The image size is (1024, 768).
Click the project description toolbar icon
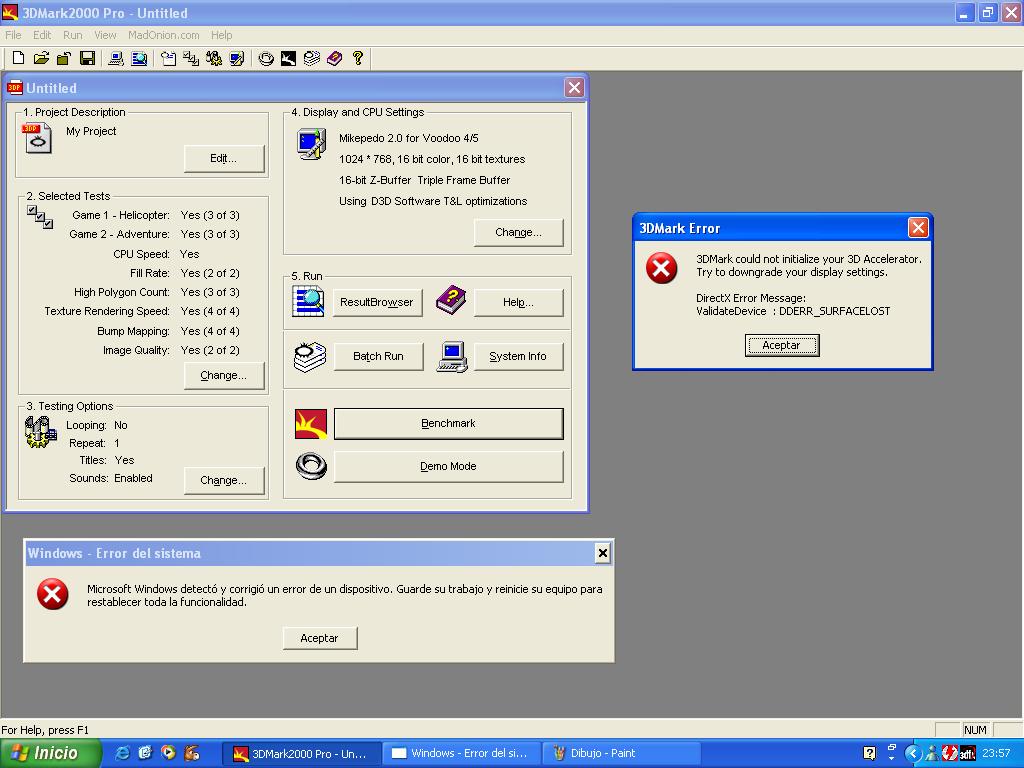[168, 58]
